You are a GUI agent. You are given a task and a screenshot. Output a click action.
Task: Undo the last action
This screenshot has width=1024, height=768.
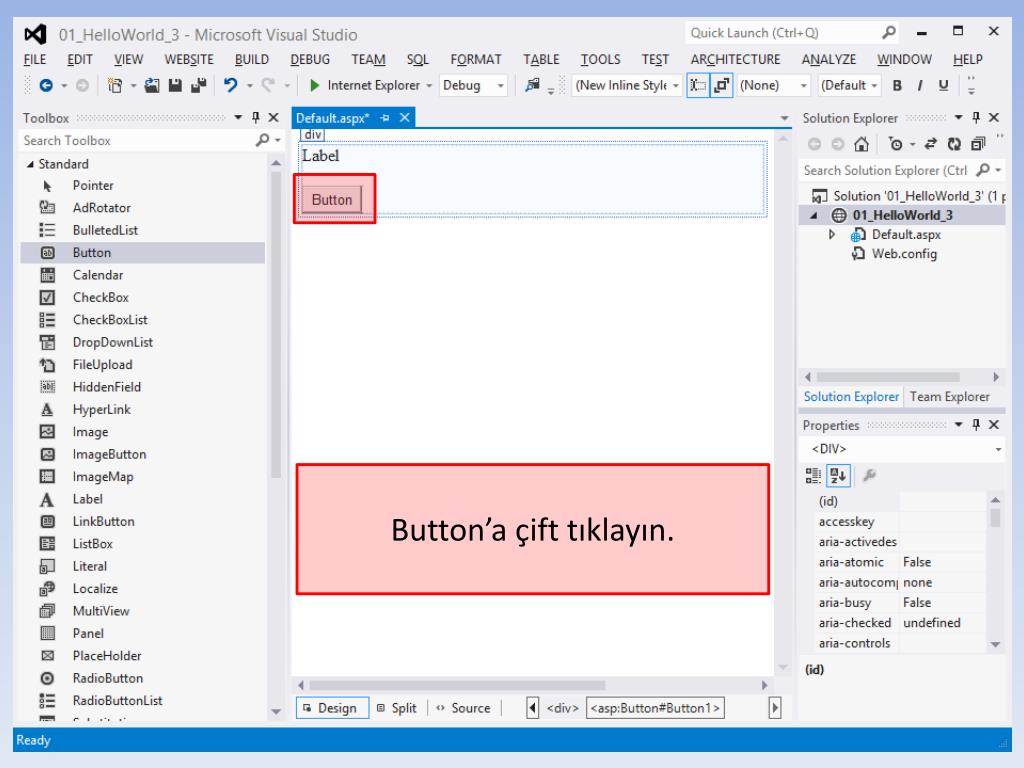[x=231, y=85]
